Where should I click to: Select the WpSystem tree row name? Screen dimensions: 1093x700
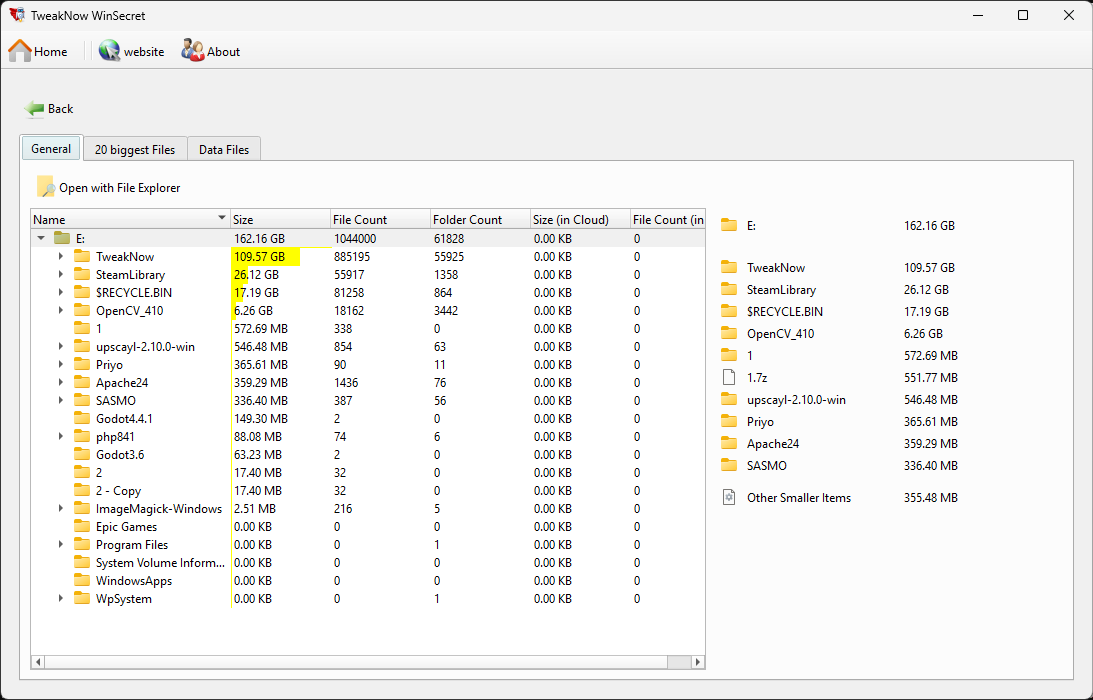click(x=123, y=599)
